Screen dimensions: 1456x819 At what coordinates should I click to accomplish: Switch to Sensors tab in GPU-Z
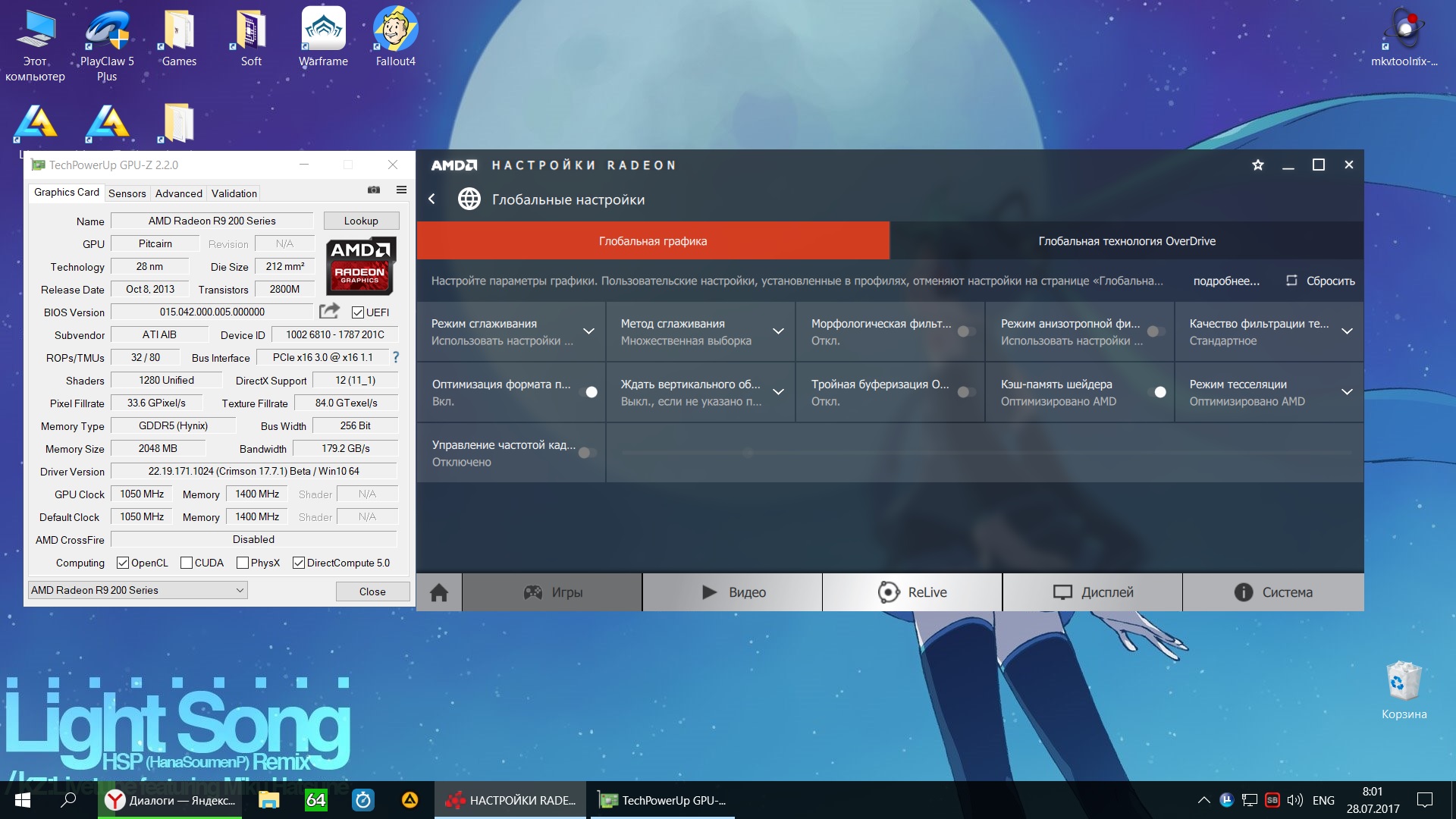click(x=127, y=193)
